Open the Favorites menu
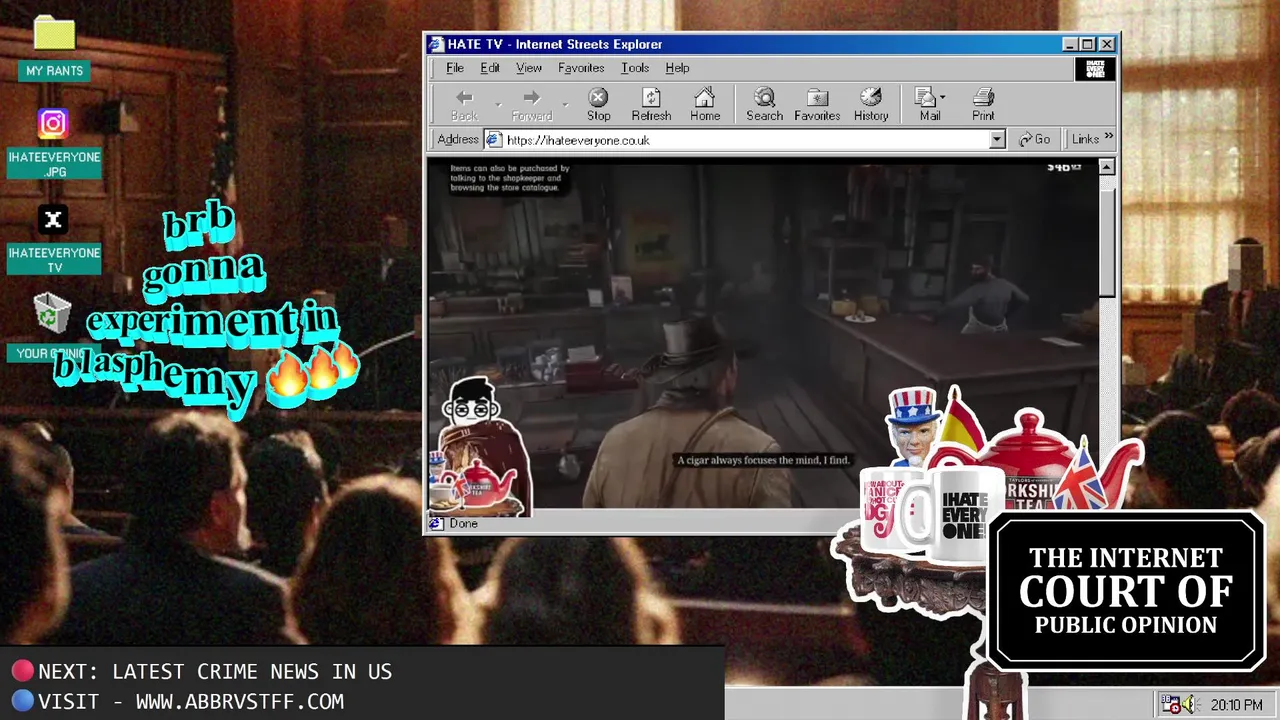Image resolution: width=1280 pixels, height=720 pixels. pos(581,68)
